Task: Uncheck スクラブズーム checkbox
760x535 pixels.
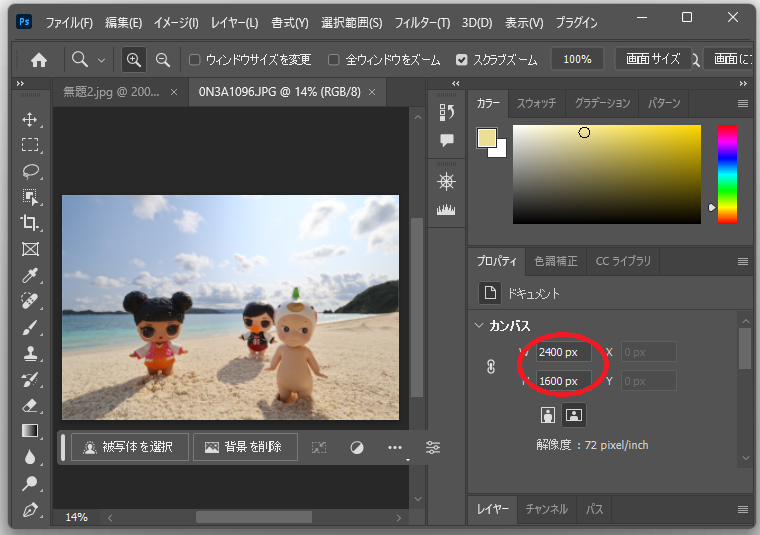Action: pos(461,60)
